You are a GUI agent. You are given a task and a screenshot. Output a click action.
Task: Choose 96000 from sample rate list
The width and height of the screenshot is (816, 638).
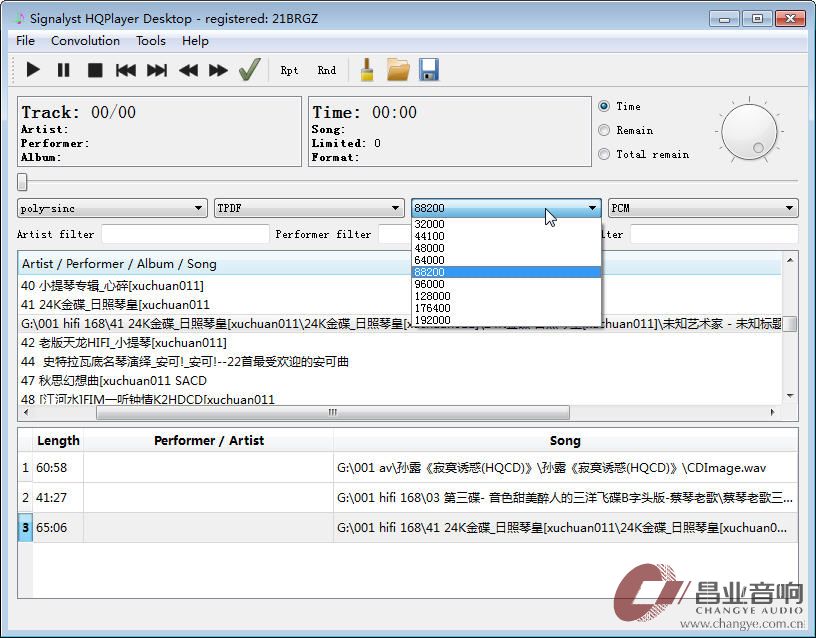[506, 284]
